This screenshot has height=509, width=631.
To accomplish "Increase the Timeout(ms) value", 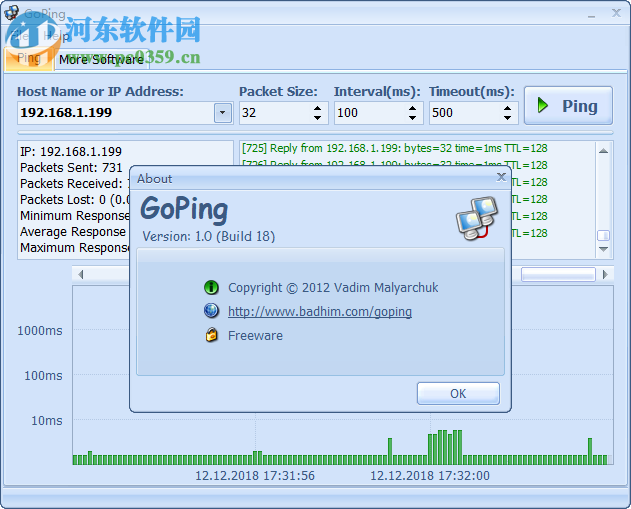I will 507,108.
